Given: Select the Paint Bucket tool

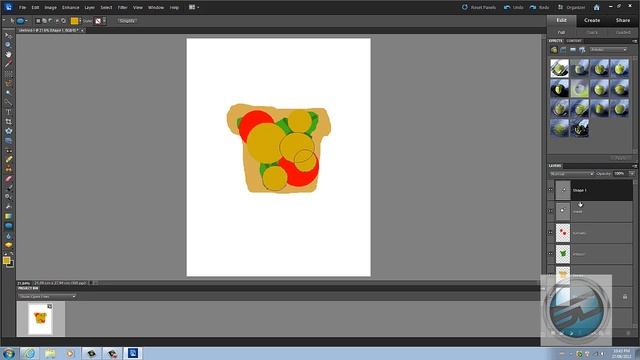Looking at the screenshot, I should [x=8, y=207].
